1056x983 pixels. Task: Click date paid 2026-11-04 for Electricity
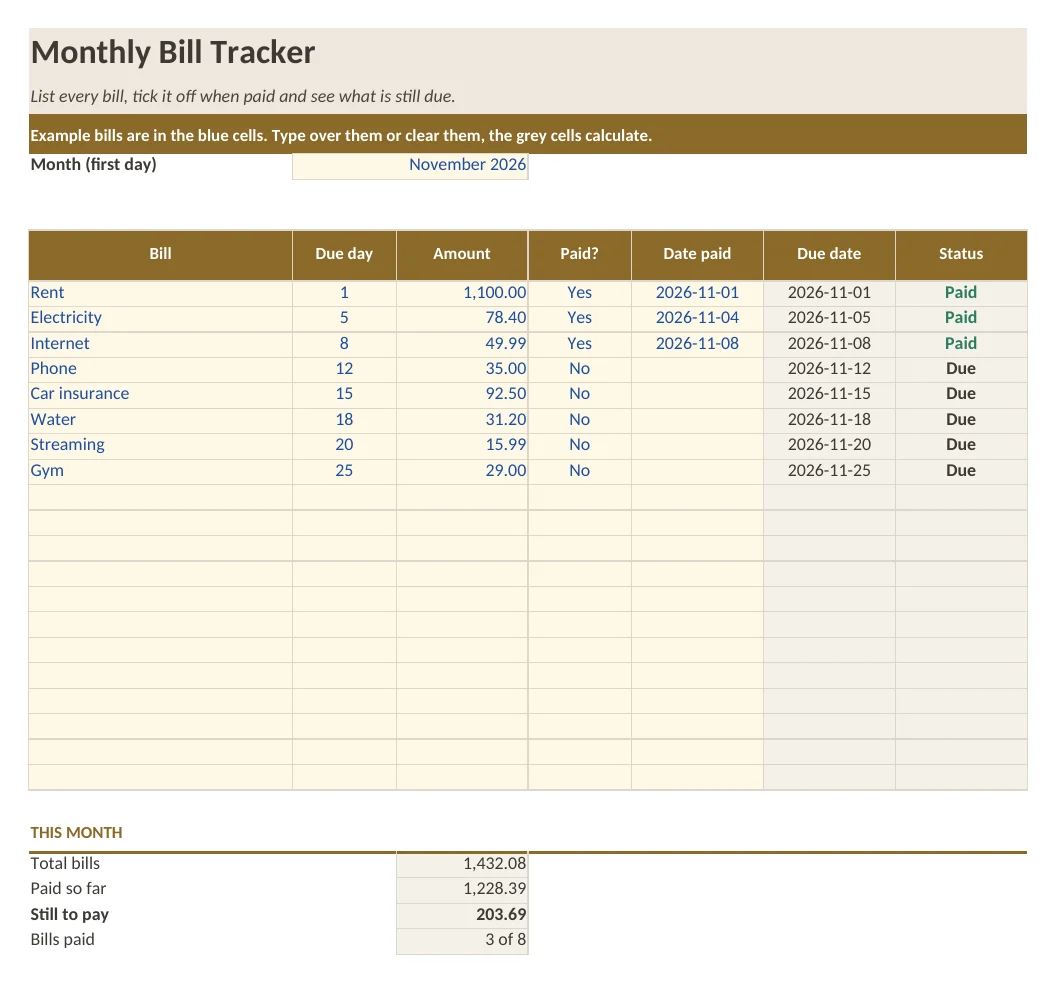[697, 318]
